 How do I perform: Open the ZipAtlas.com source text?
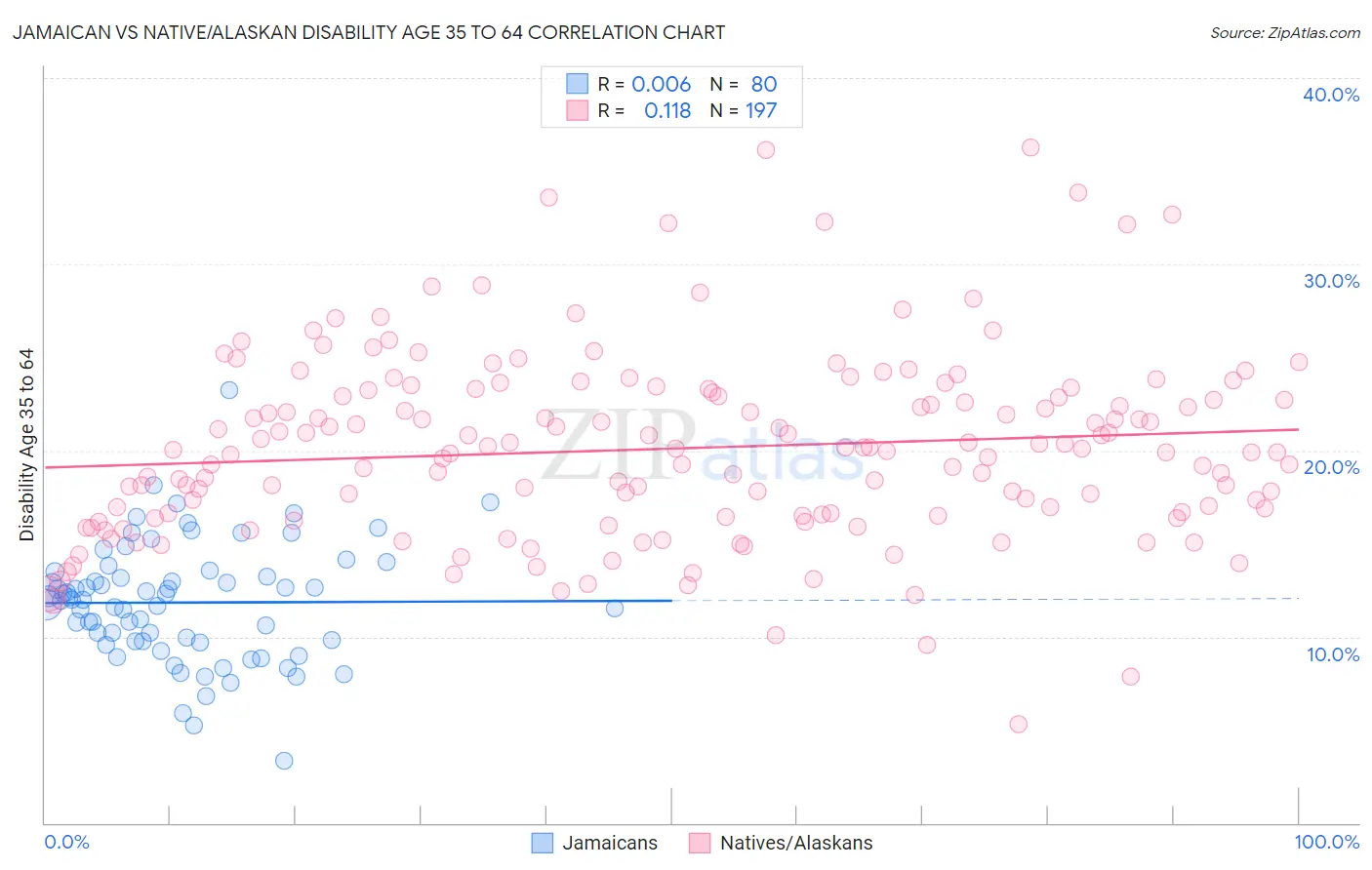(1285, 32)
